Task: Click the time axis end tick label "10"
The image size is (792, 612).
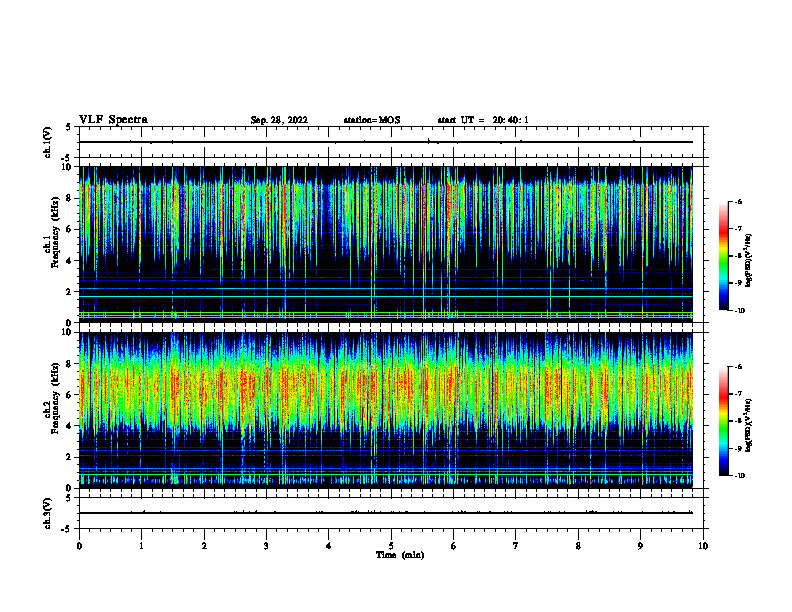Action: (703, 546)
